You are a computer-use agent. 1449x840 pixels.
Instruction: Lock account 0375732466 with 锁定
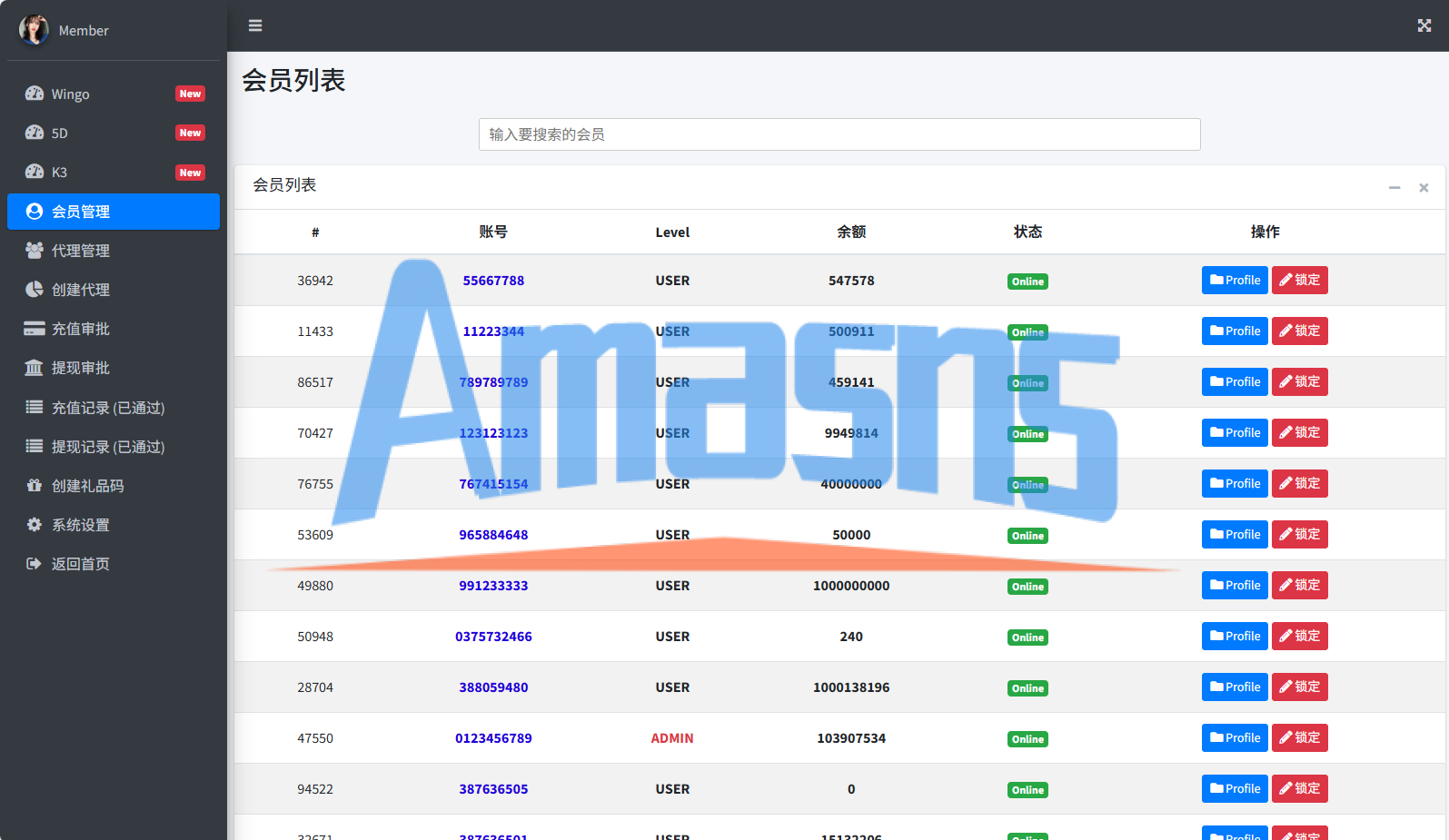(1300, 637)
